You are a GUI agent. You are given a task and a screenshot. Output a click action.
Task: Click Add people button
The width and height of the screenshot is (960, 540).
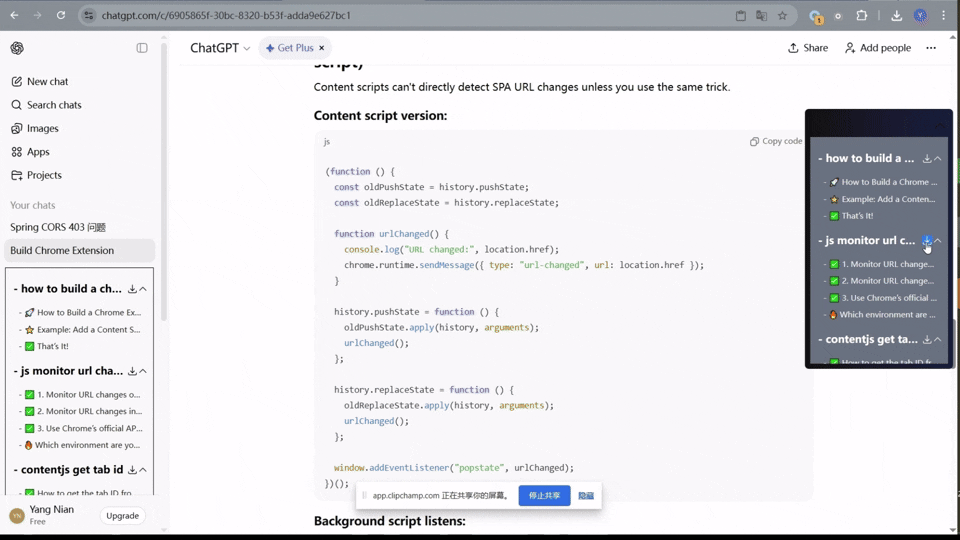(x=877, y=48)
